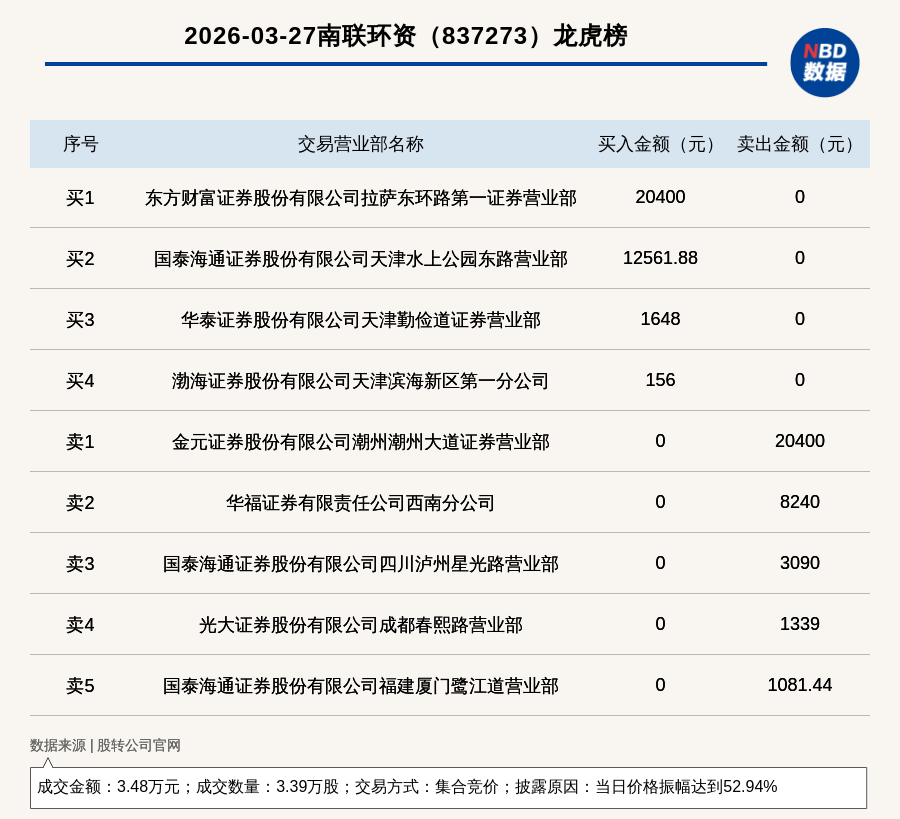Click the 成交金额 summary note box
The image size is (900, 819).
[448, 787]
